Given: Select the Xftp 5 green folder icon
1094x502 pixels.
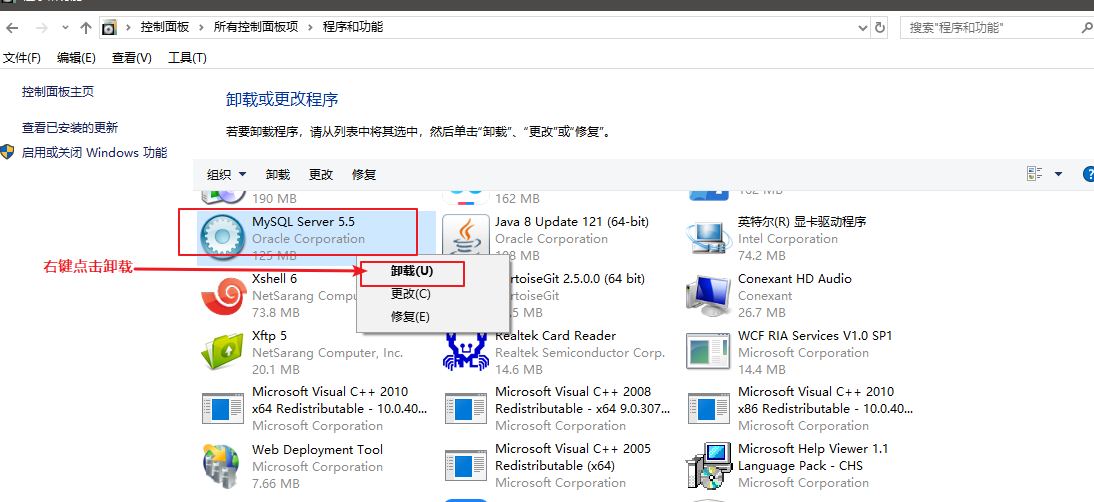Looking at the screenshot, I should pyautogui.click(x=223, y=352).
